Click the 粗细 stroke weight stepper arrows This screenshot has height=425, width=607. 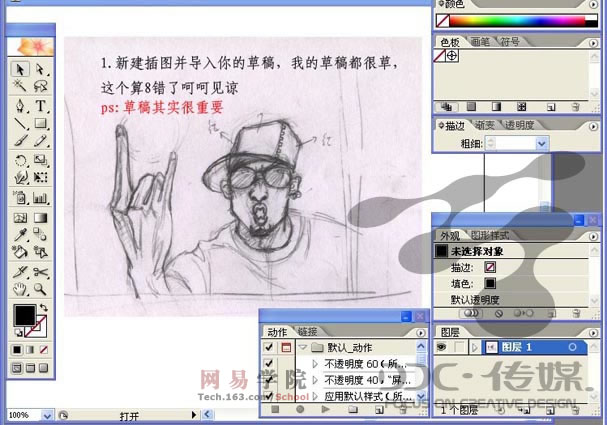491,144
